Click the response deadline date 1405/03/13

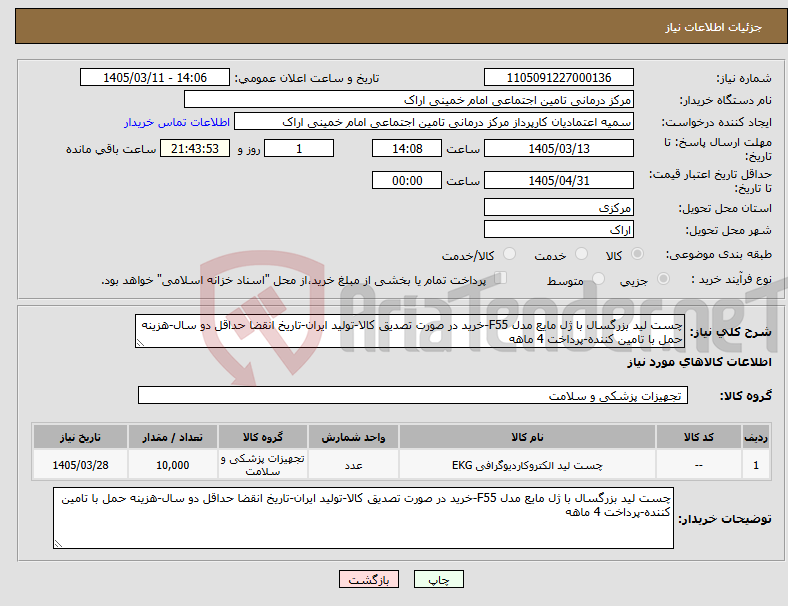pos(558,148)
